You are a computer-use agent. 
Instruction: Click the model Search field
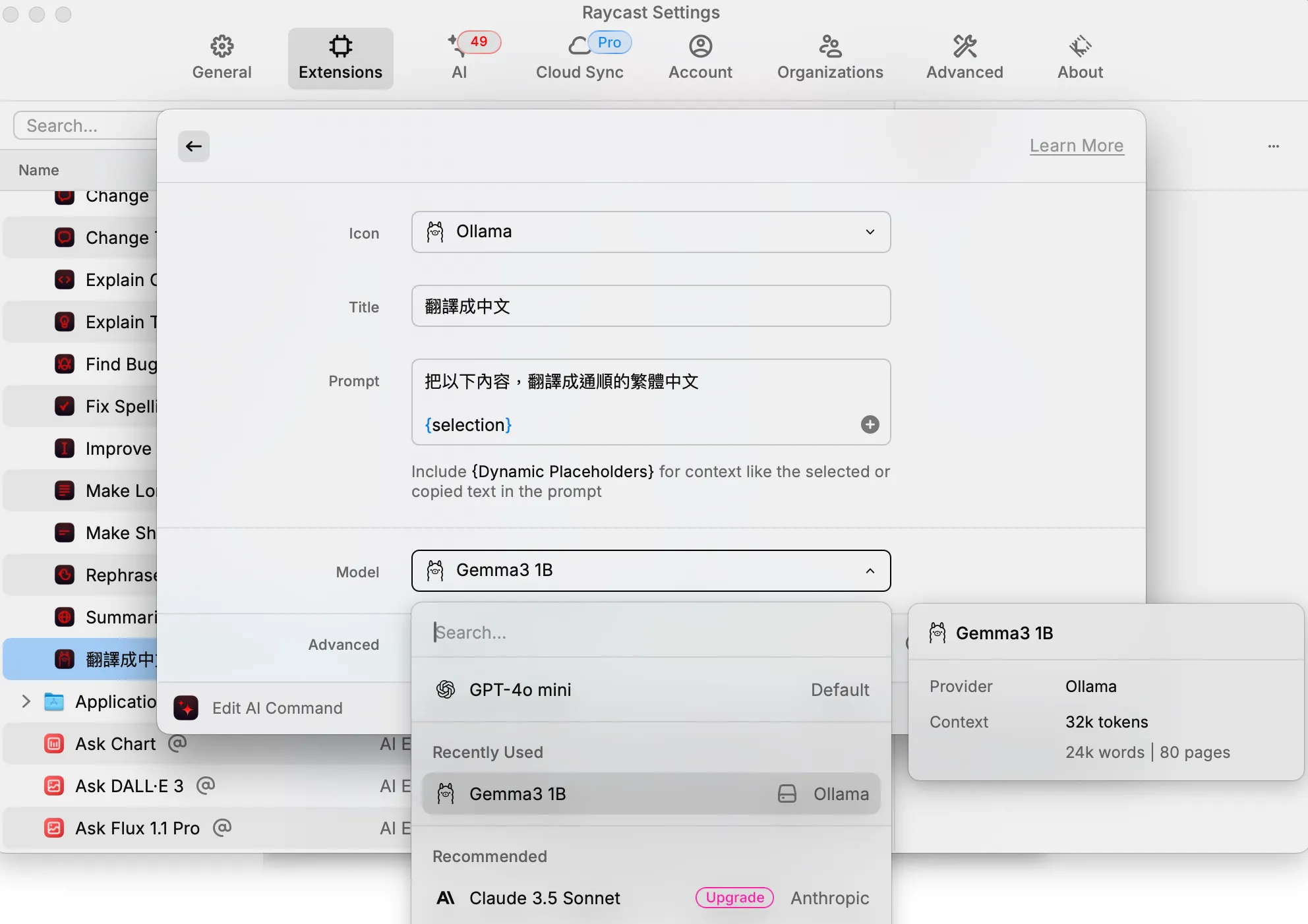(651, 632)
